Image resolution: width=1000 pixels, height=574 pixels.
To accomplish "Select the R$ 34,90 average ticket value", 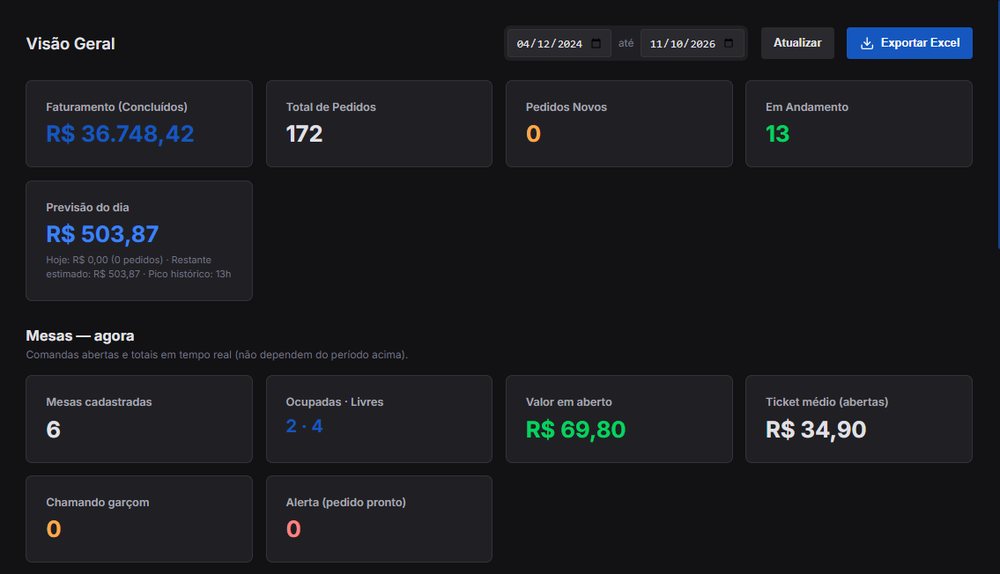I will click(816, 429).
